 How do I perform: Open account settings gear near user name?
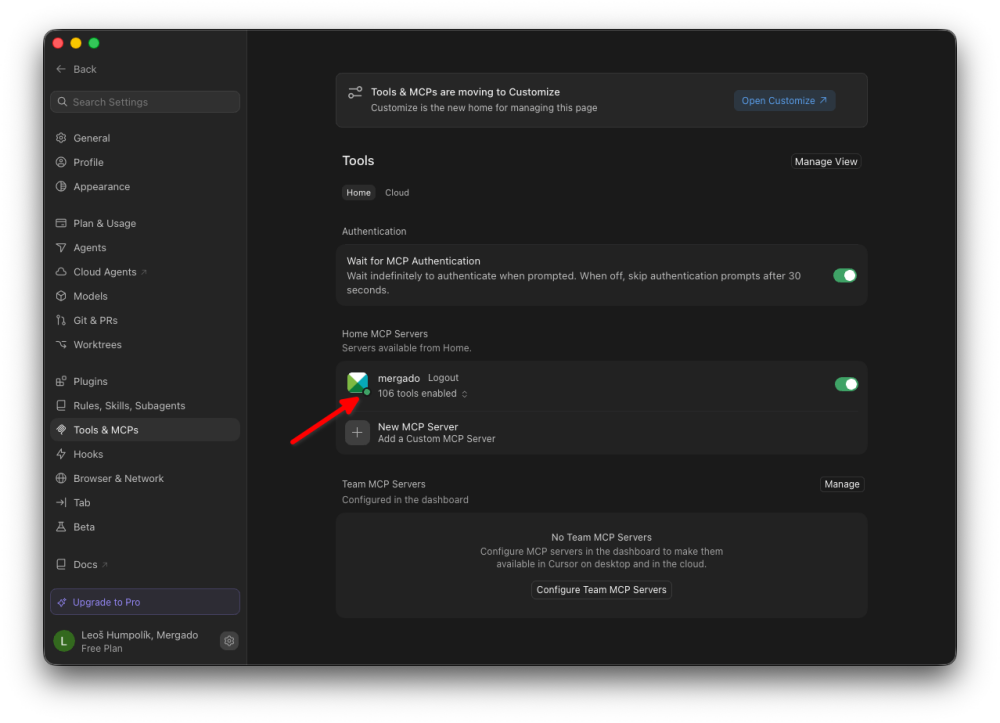[229, 641]
